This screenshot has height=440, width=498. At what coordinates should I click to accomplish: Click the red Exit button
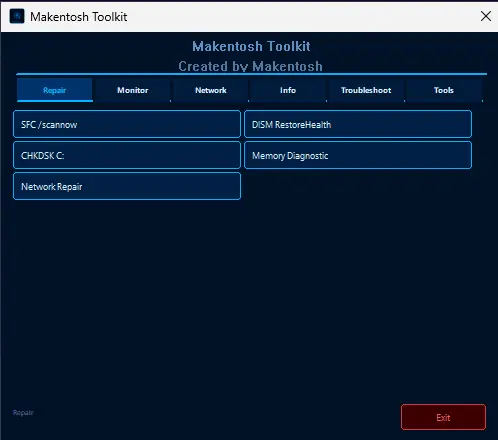click(443, 417)
